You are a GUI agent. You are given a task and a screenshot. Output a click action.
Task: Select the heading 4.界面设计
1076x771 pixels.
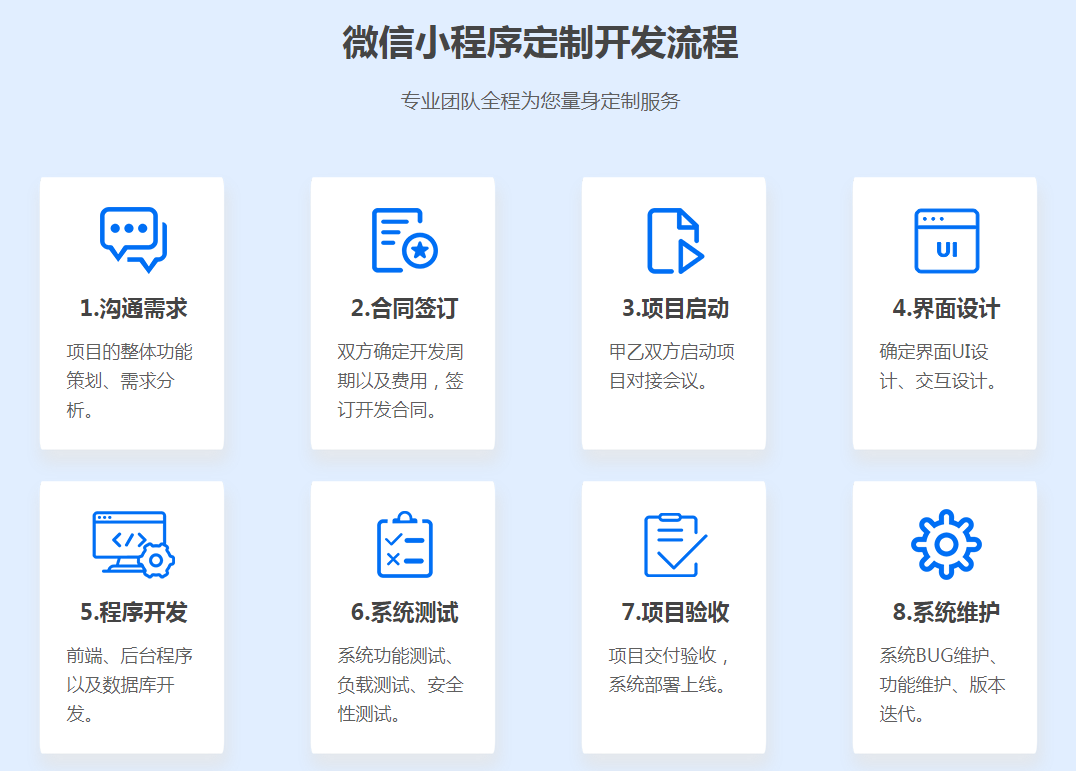coord(946,309)
